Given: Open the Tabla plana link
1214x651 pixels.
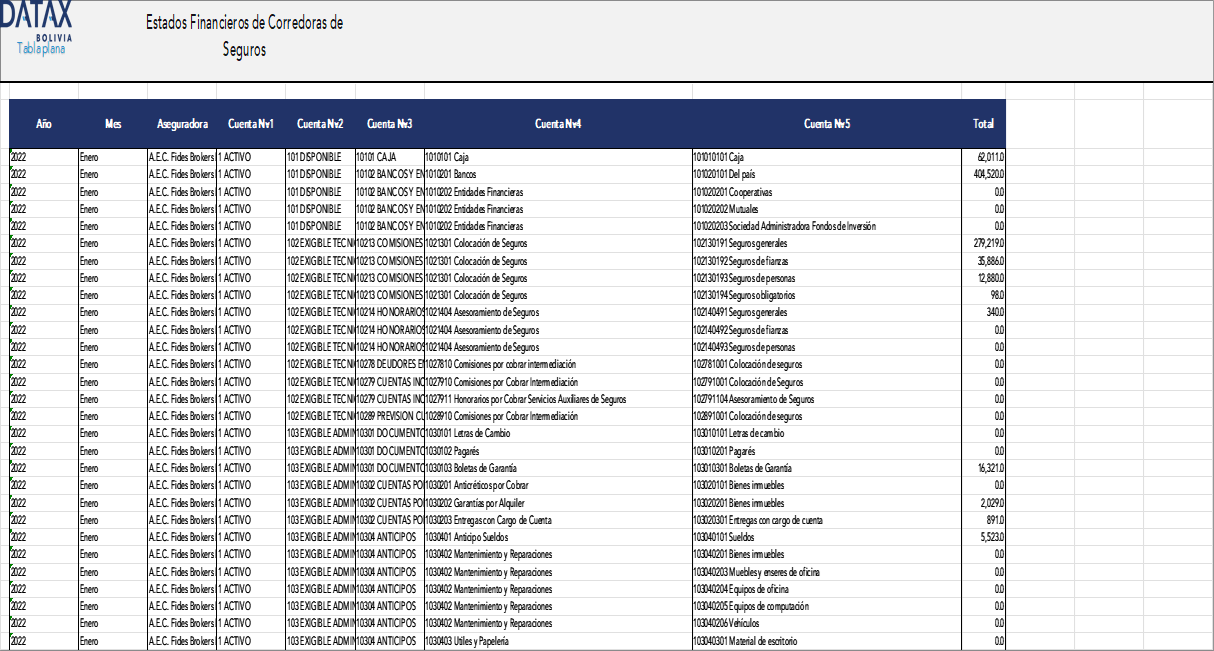Looking at the screenshot, I should (40, 48).
